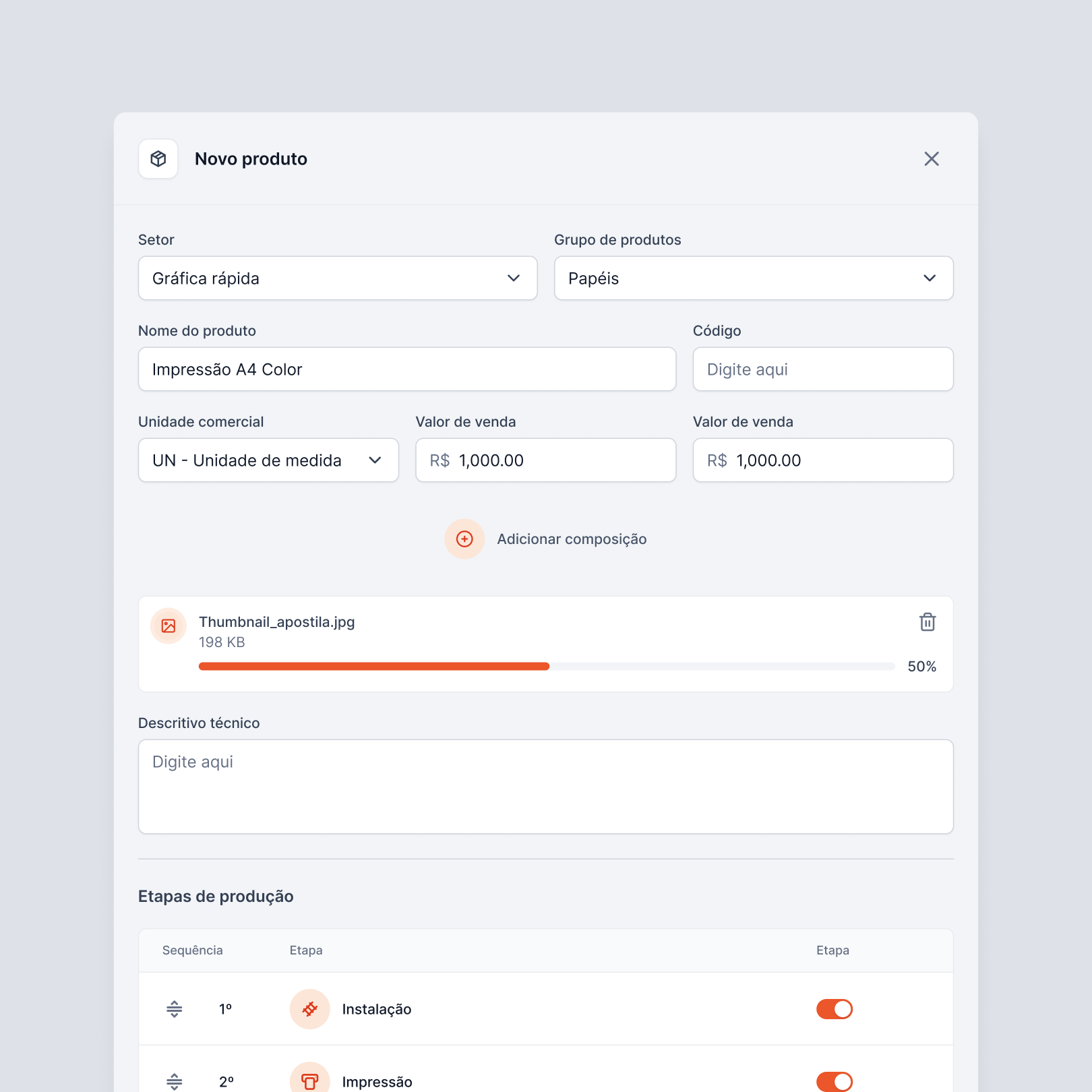Open the Unidade comercial dropdown
Image resolution: width=1092 pixels, height=1092 pixels.
[268, 460]
